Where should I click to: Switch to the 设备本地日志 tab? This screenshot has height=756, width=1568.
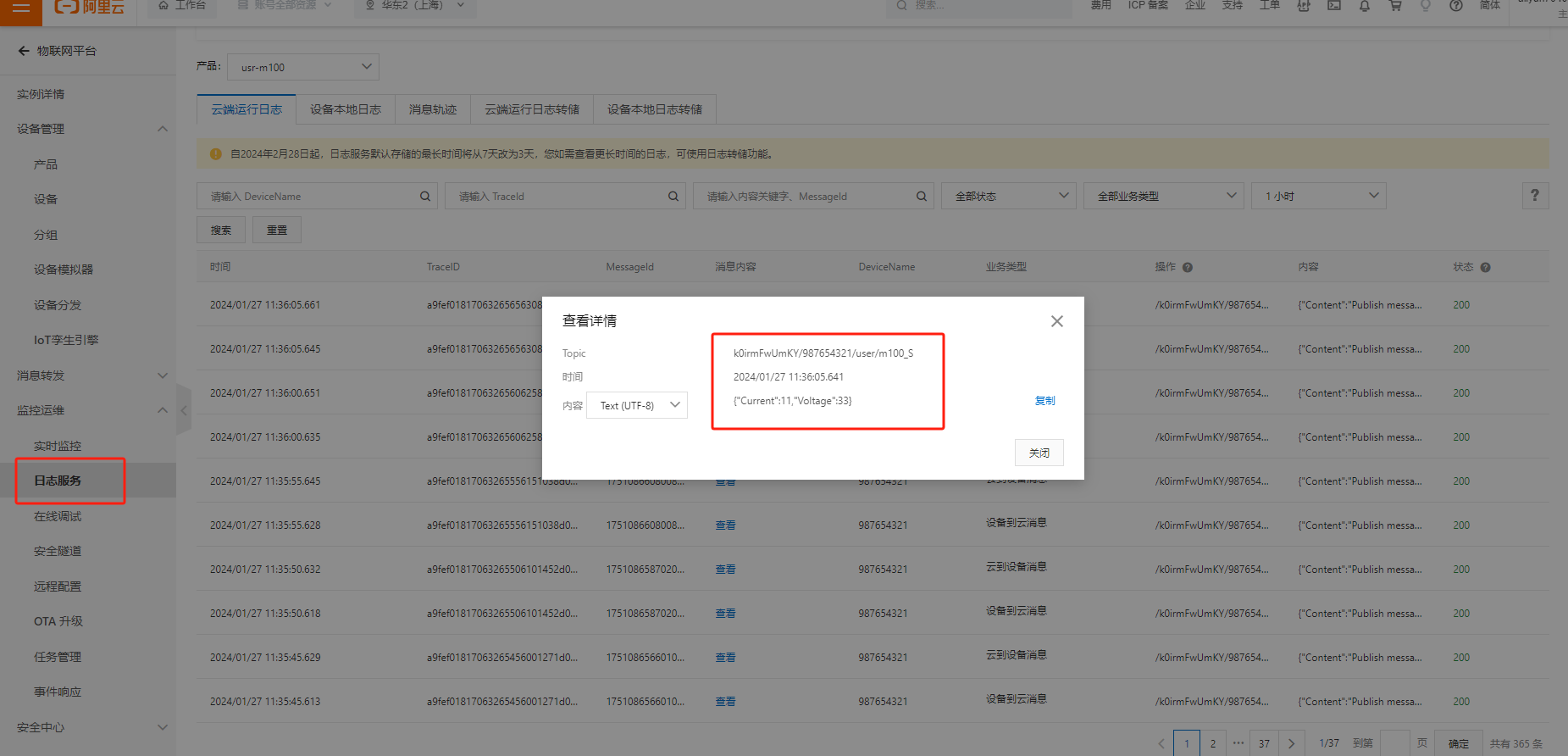point(345,109)
